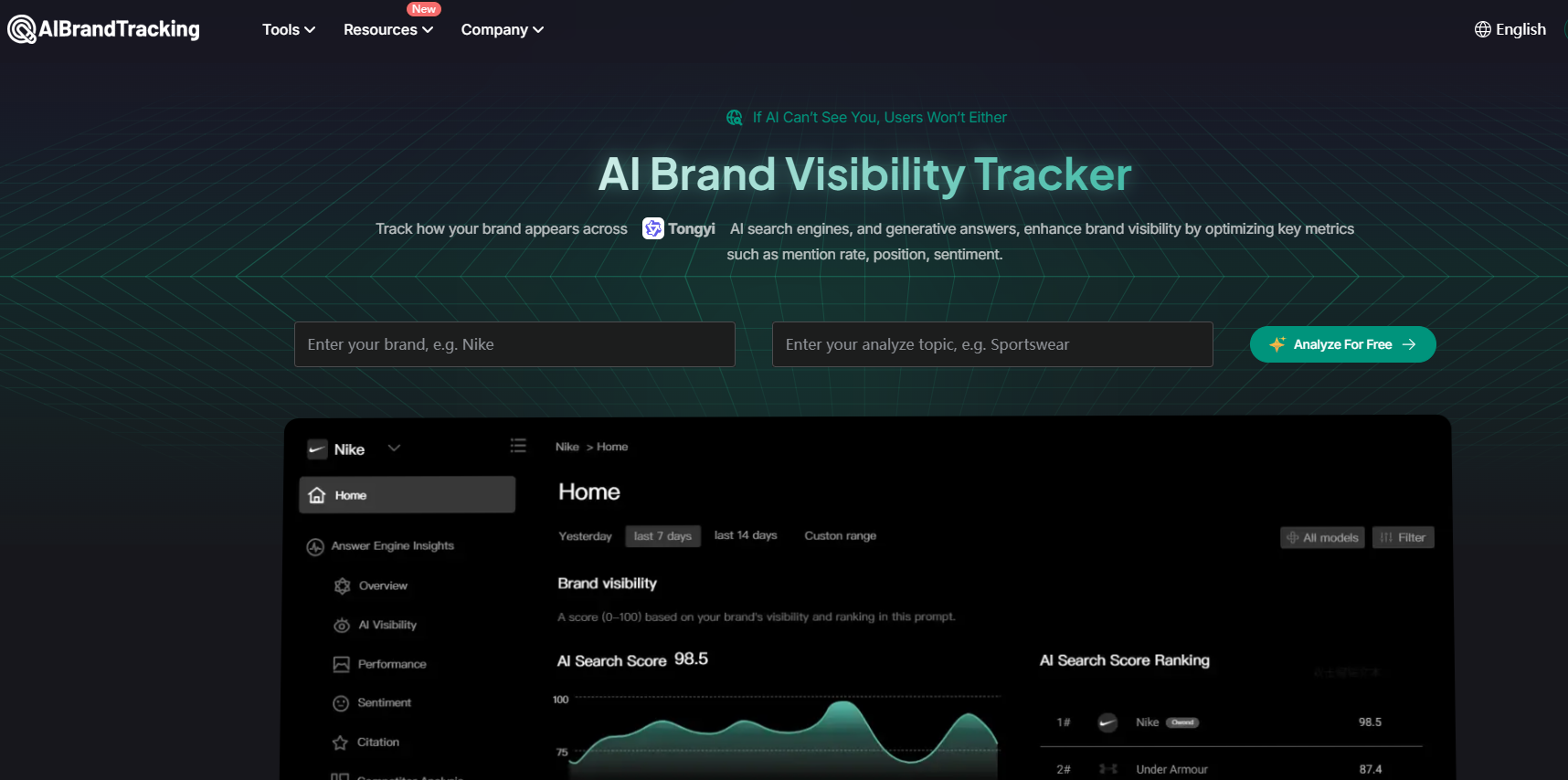
Task: Open Answer Engine Insights section
Action: click(x=380, y=546)
